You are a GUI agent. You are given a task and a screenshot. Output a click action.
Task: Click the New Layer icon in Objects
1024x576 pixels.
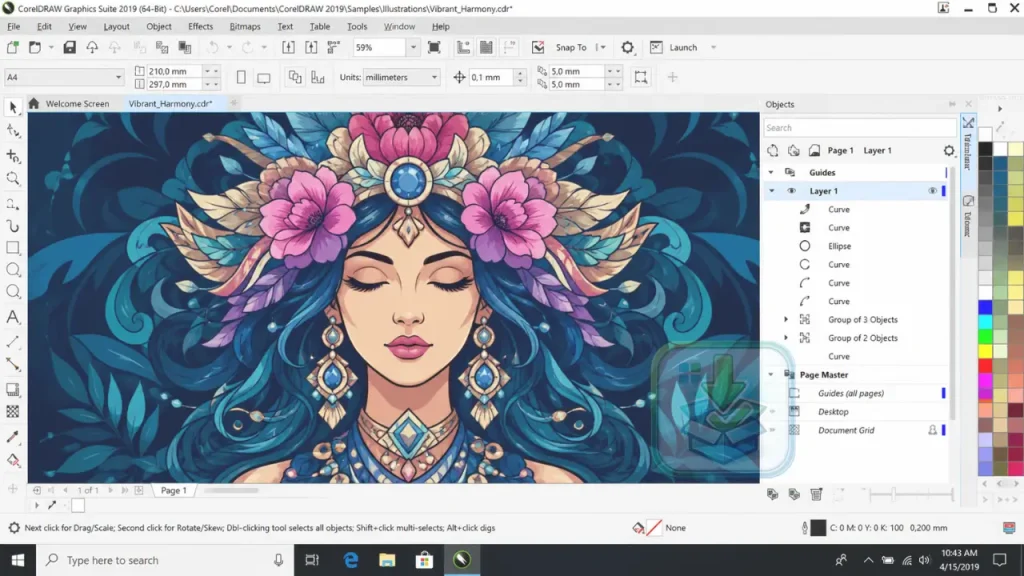tap(773, 494)
